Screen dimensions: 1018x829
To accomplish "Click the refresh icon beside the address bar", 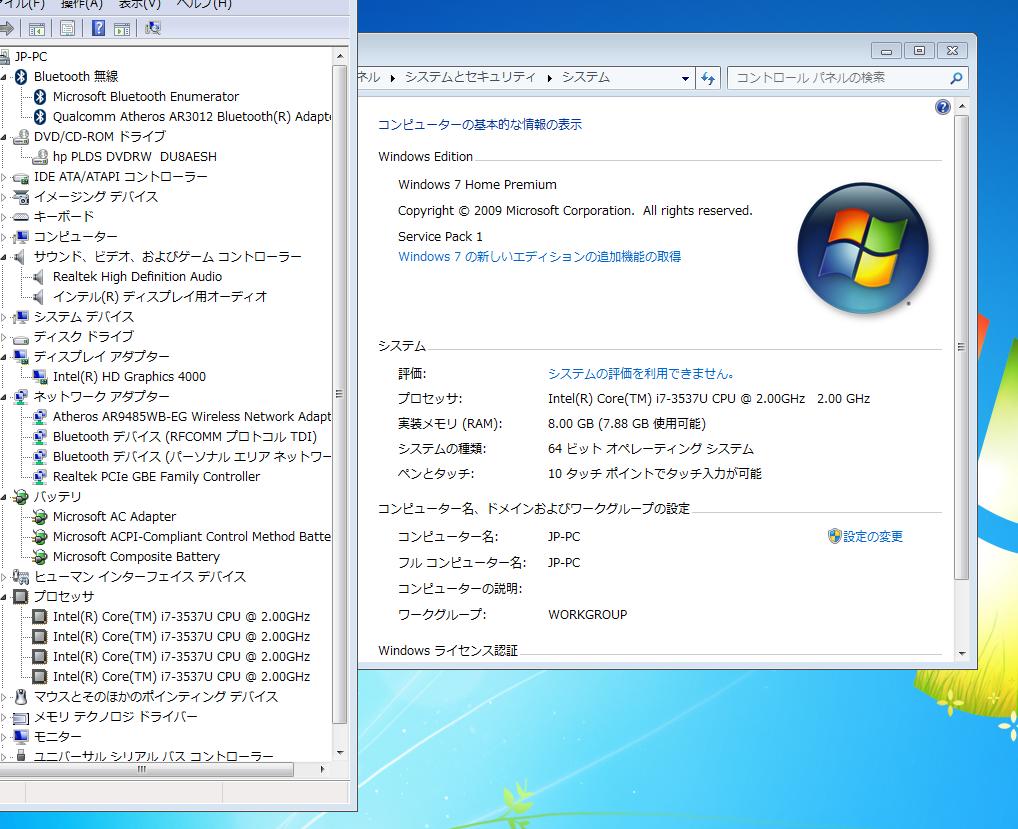I will 708,78.
